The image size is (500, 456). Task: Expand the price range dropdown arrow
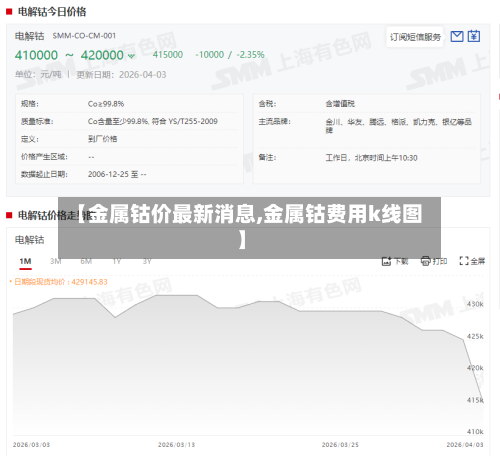pyautogui.click(x=132, y=56)
